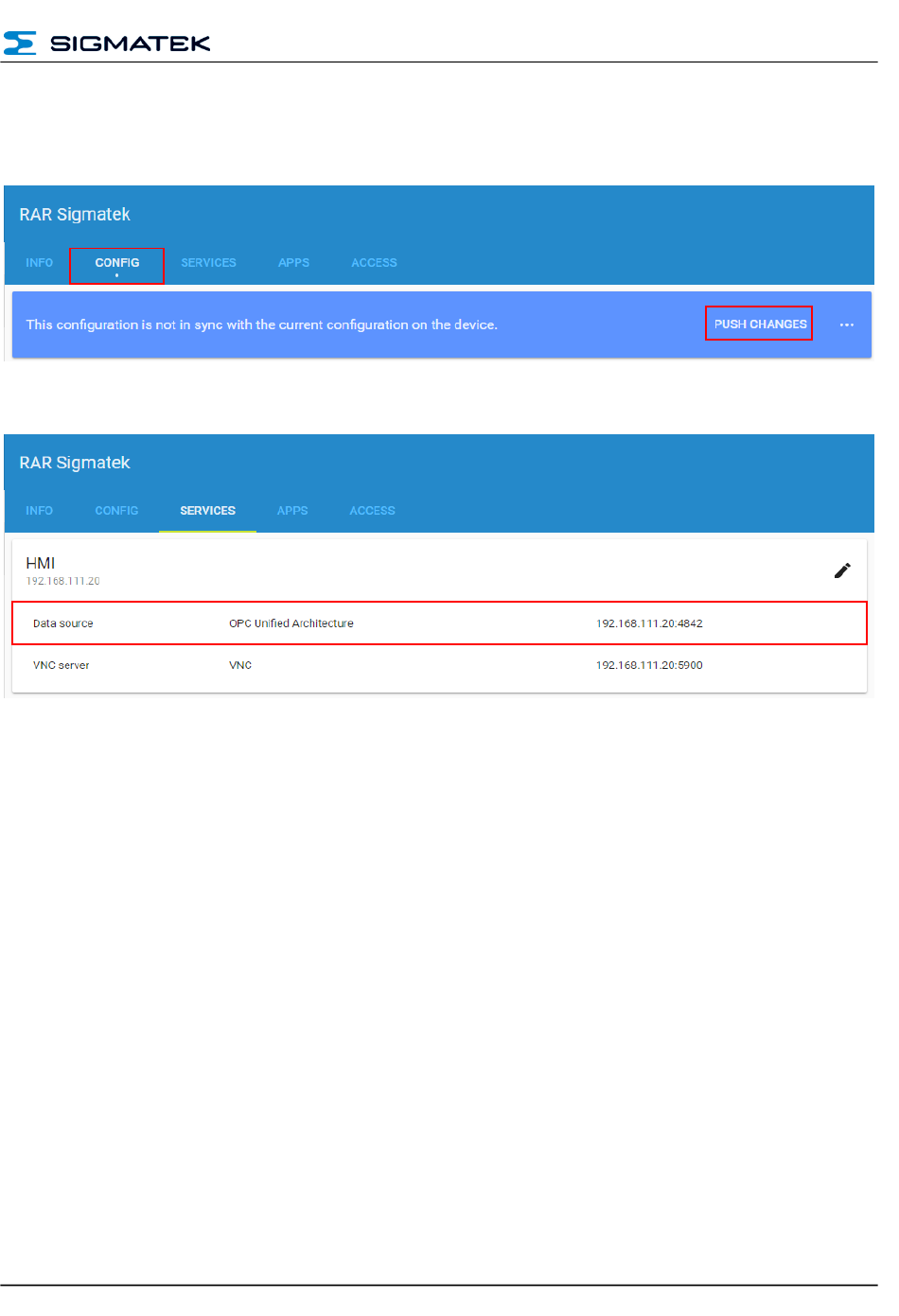
Task: Click RAR Sigmatek title in upper panel
Action: pos(75,215)
